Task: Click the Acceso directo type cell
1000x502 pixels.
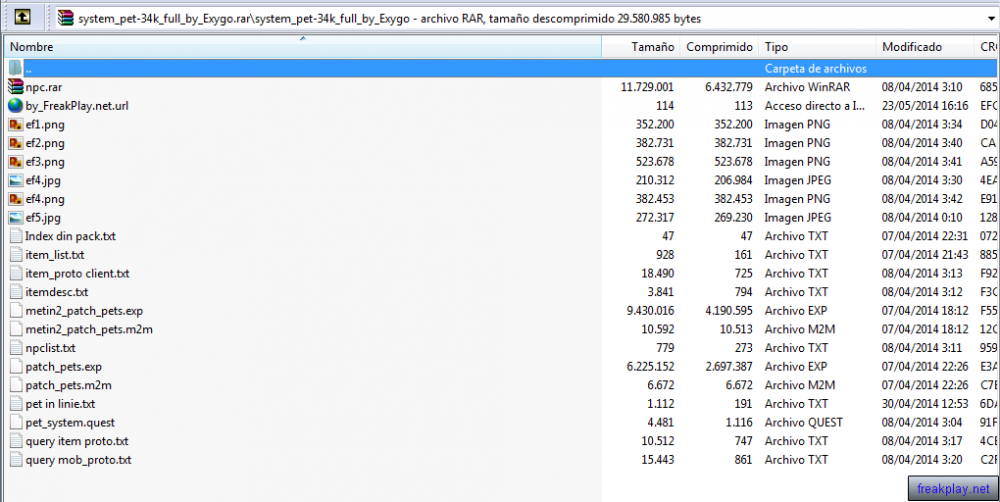Action: (814, 106)
